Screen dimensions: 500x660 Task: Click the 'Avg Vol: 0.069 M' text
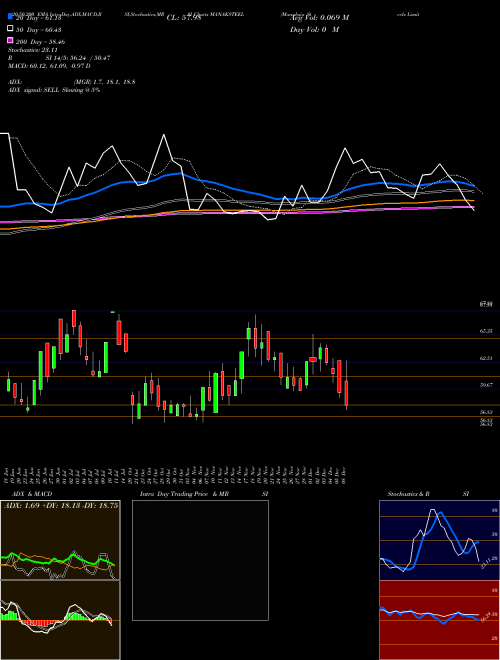pyautogui.click(x=319, y=18)
